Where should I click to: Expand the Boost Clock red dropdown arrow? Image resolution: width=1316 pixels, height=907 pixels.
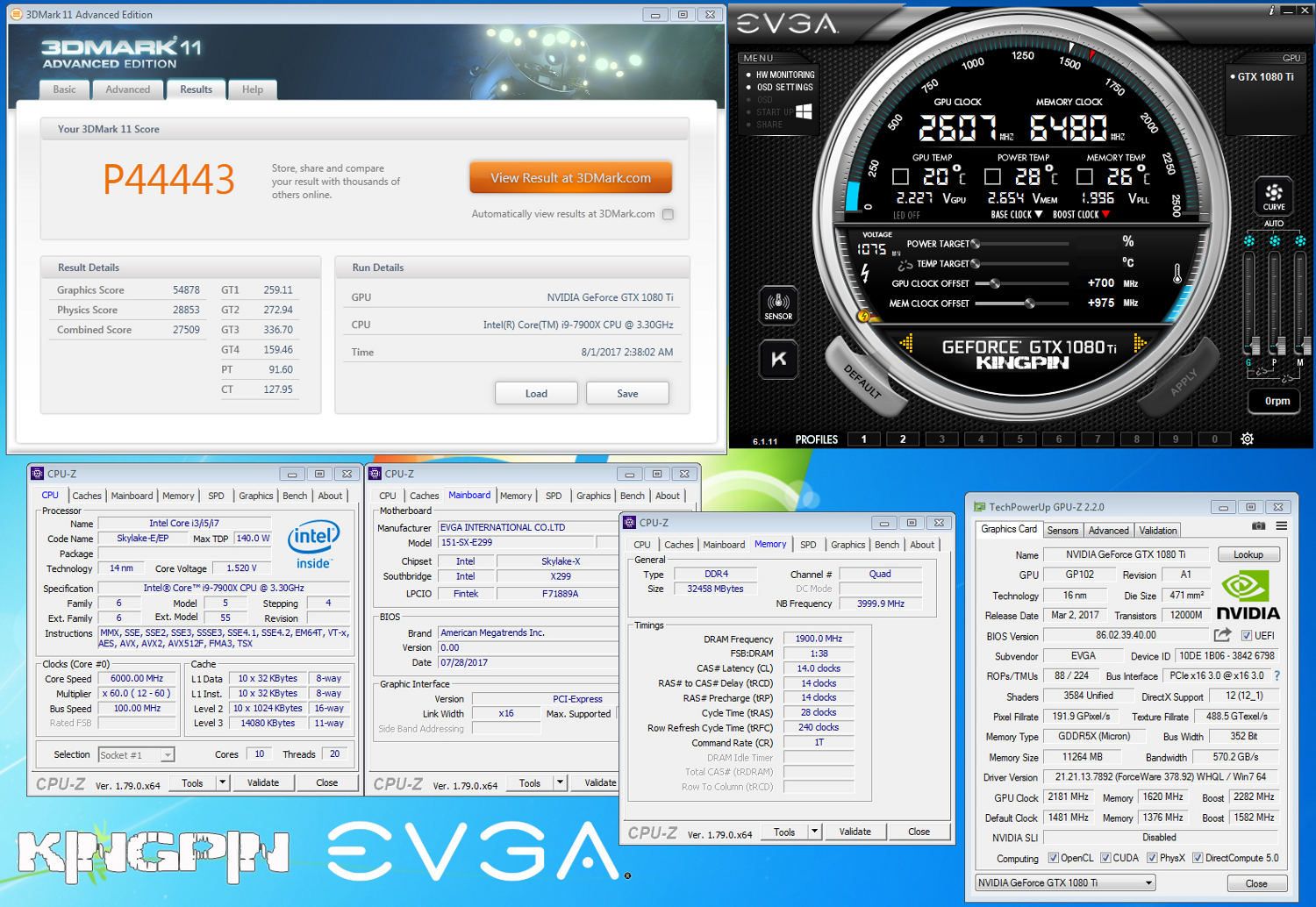[x=1105, y=215]
